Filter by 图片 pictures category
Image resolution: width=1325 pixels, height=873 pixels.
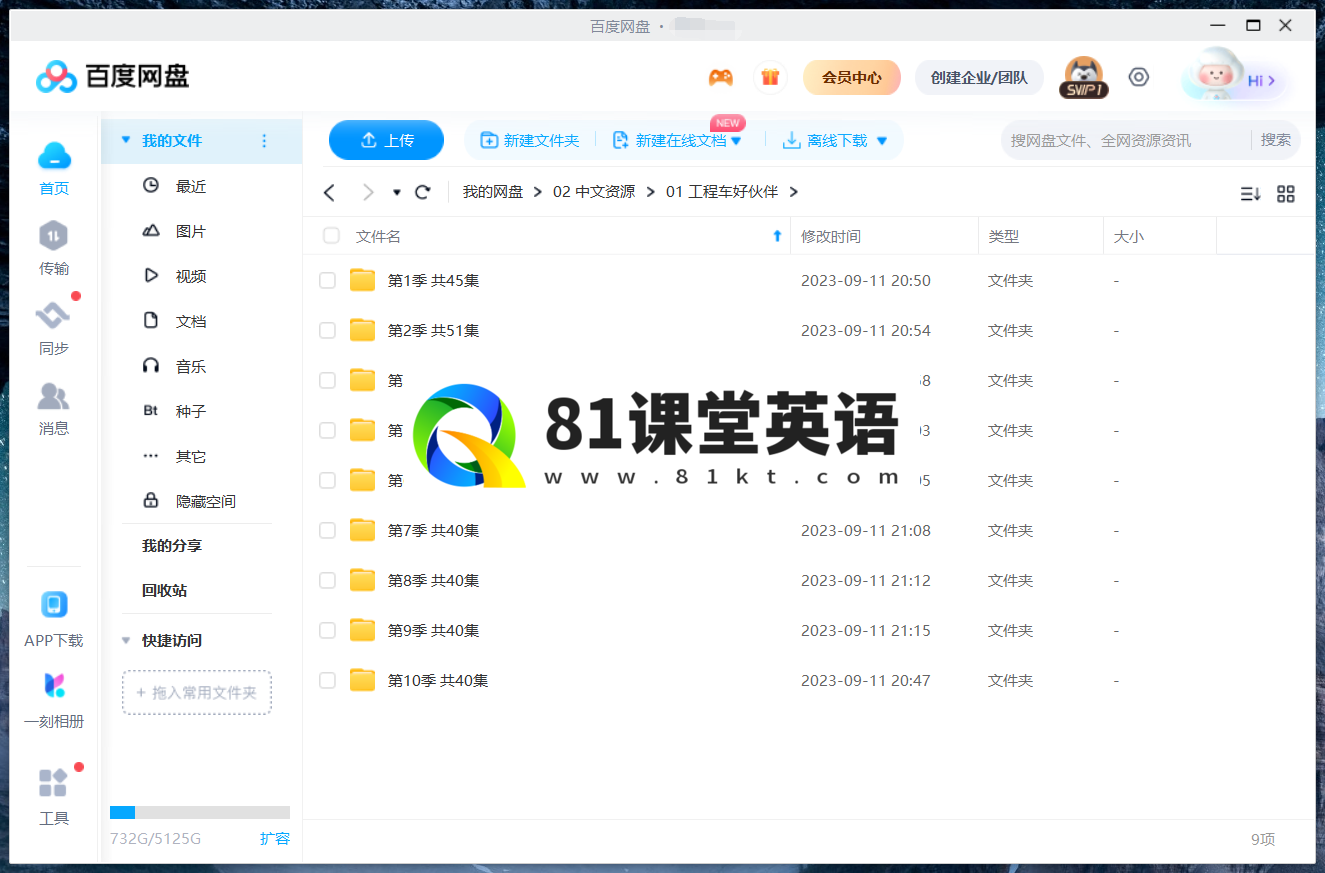pyautogui.click(x=191, y=231)
